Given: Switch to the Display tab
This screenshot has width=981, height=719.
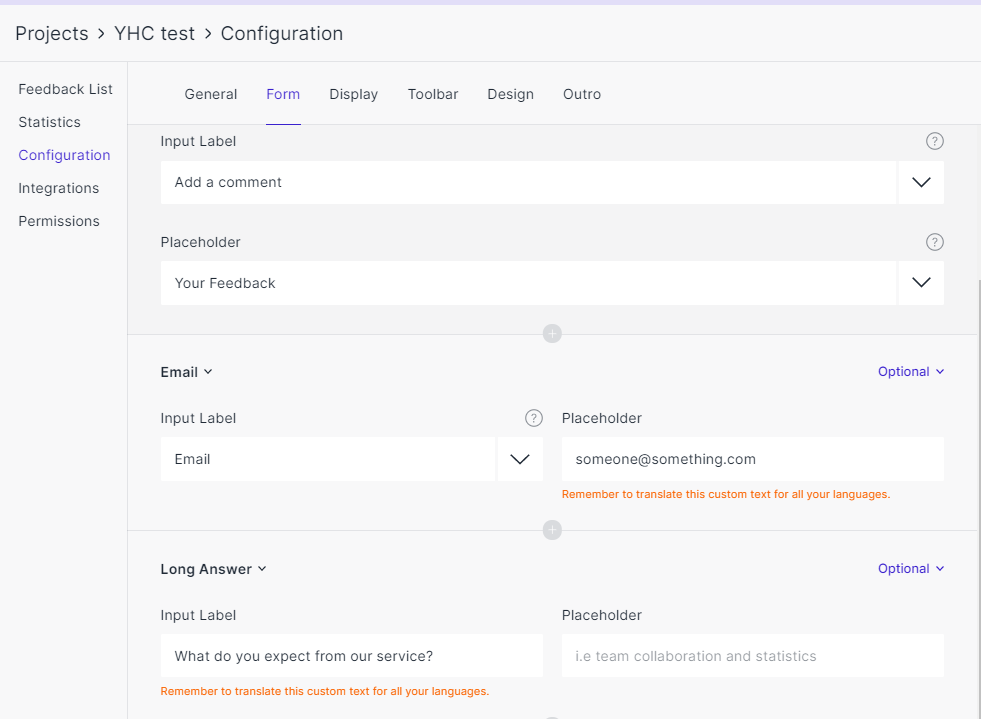Looking at the screenshot, I should pos(353,94).
